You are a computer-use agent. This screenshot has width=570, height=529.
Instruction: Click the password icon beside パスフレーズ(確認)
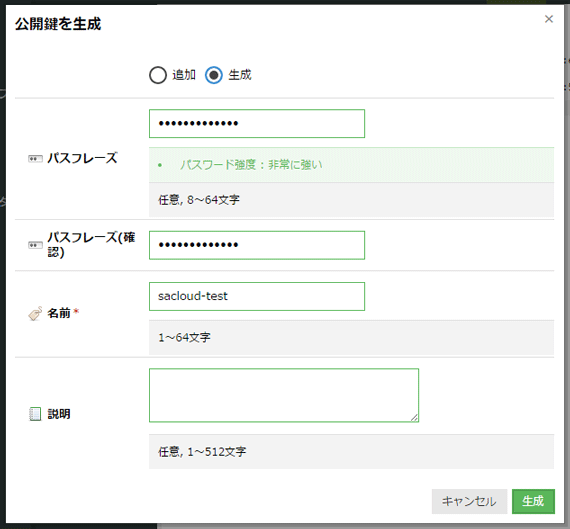[35, 245]
